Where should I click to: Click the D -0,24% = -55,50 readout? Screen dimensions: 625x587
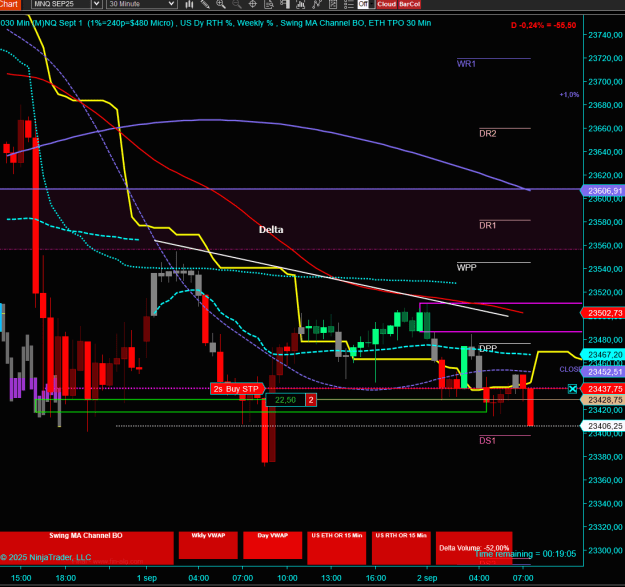click(x=544, y=25)
